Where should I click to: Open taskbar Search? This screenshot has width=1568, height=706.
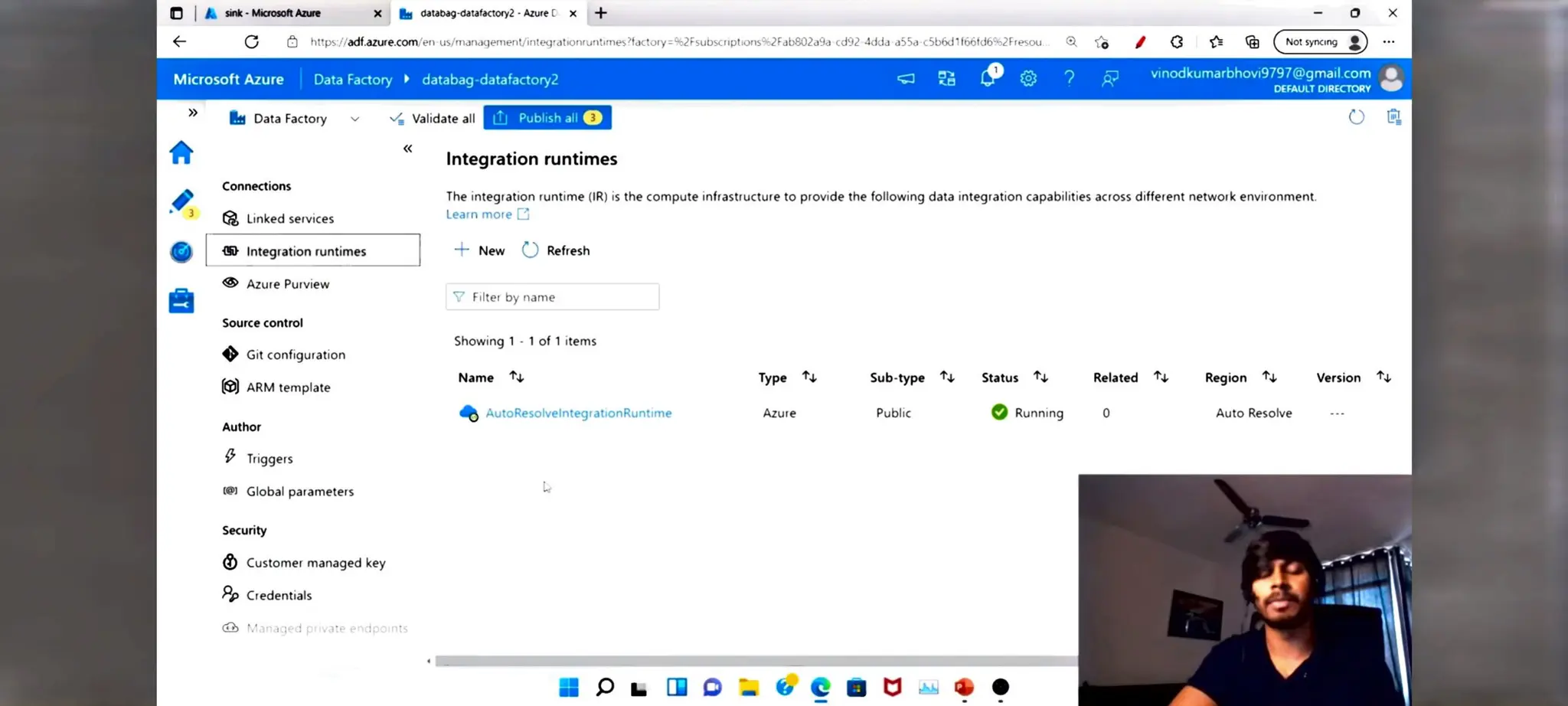(605, 687)
